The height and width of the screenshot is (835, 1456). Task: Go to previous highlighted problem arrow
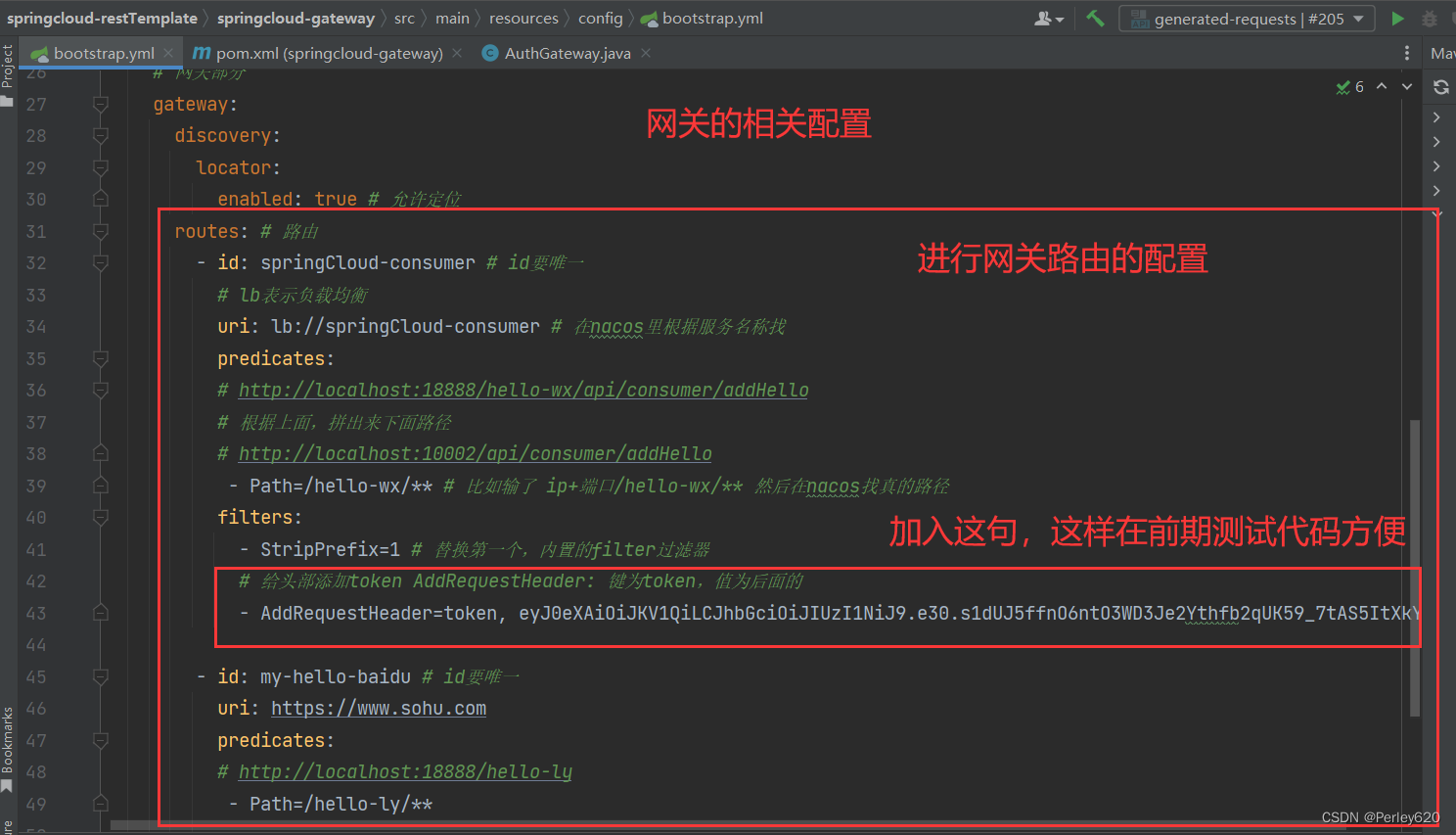pos(1382,87)
